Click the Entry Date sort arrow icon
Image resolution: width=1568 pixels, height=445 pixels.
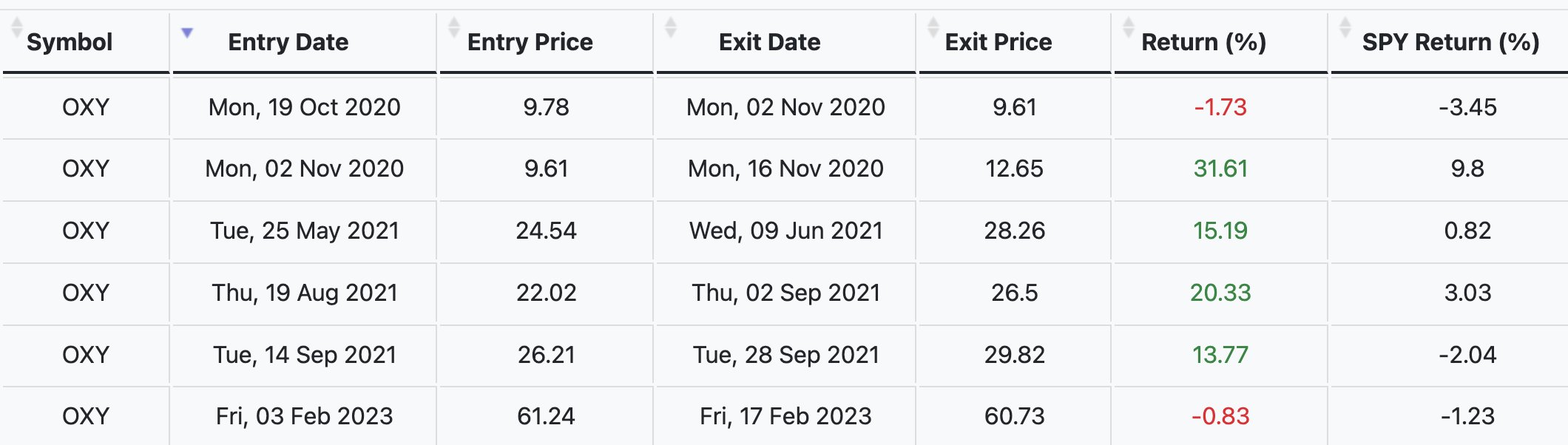point(187,33)
